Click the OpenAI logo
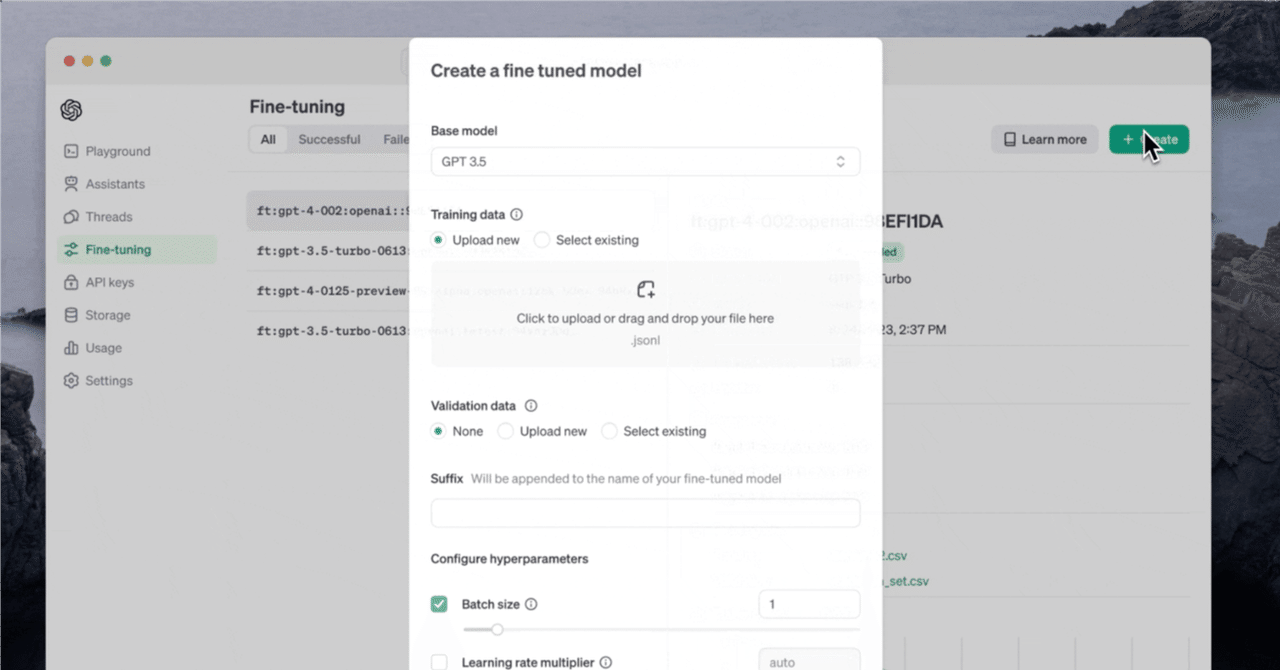 (x=71, y=110)
